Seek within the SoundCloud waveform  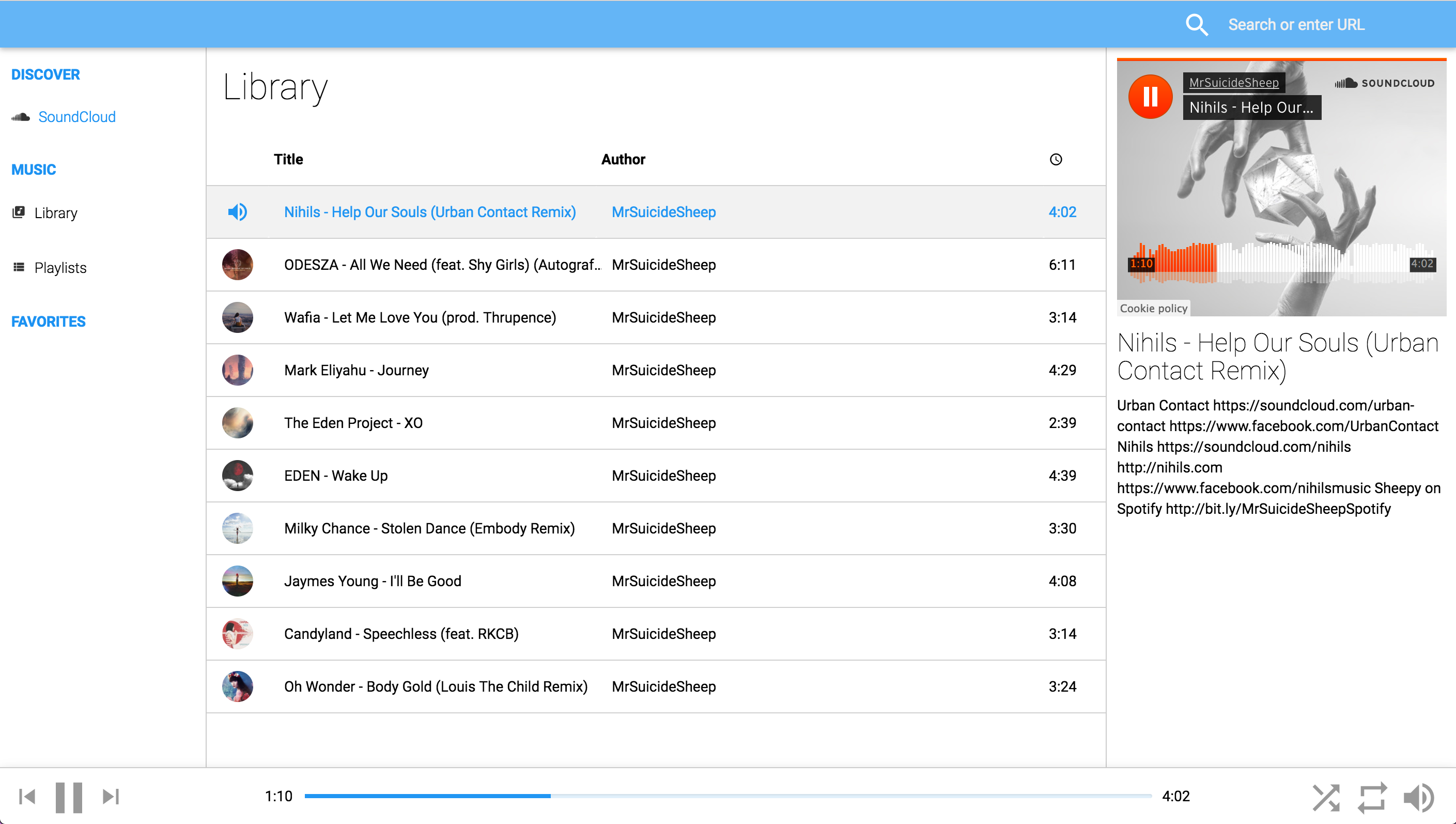(1281, 263)
